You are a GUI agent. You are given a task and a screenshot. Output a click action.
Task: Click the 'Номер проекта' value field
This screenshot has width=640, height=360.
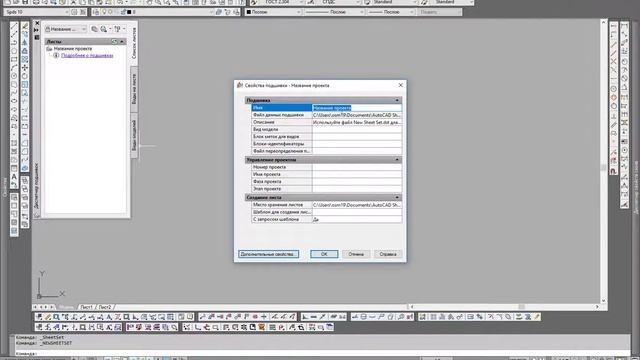coord(357,167)
